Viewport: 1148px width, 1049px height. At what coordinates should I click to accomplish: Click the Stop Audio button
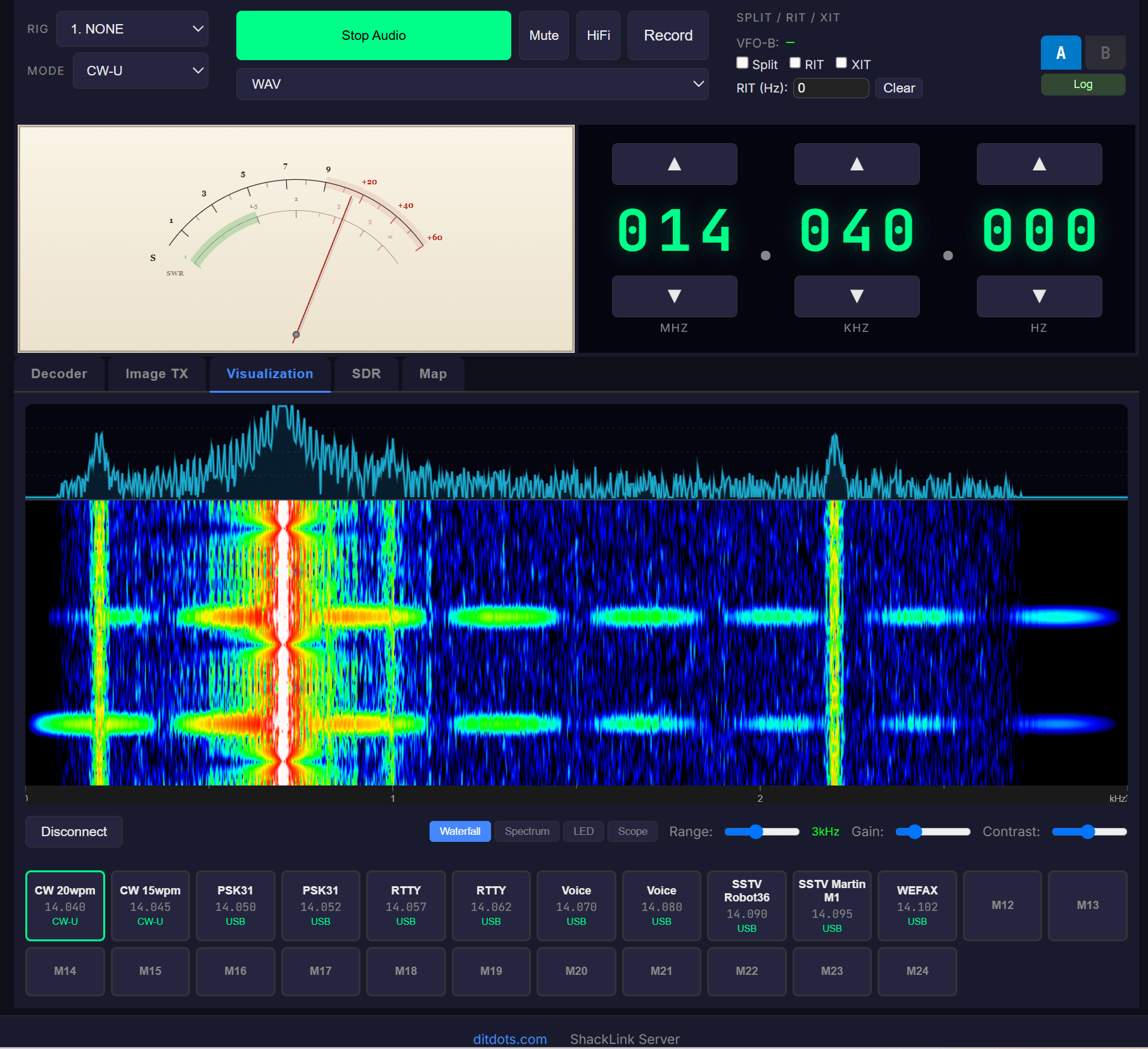374,35
